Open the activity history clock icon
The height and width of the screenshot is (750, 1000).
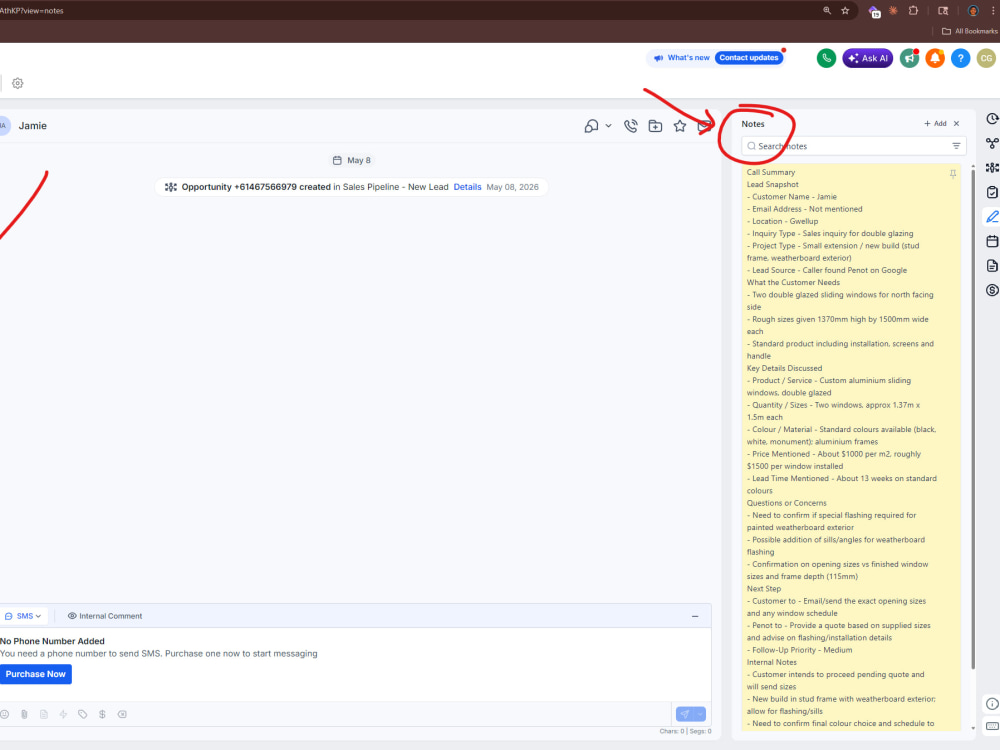(x=992, y=119)
